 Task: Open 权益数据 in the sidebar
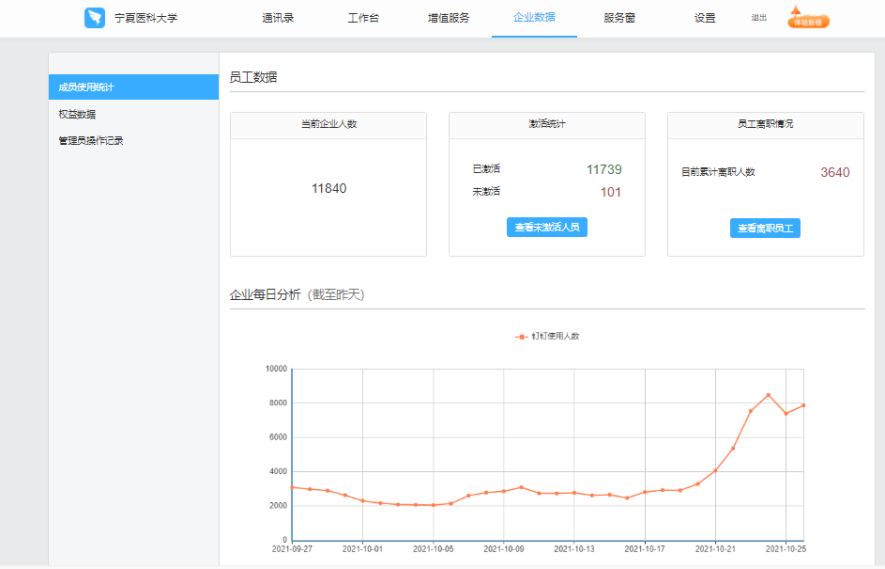(77, 114)
